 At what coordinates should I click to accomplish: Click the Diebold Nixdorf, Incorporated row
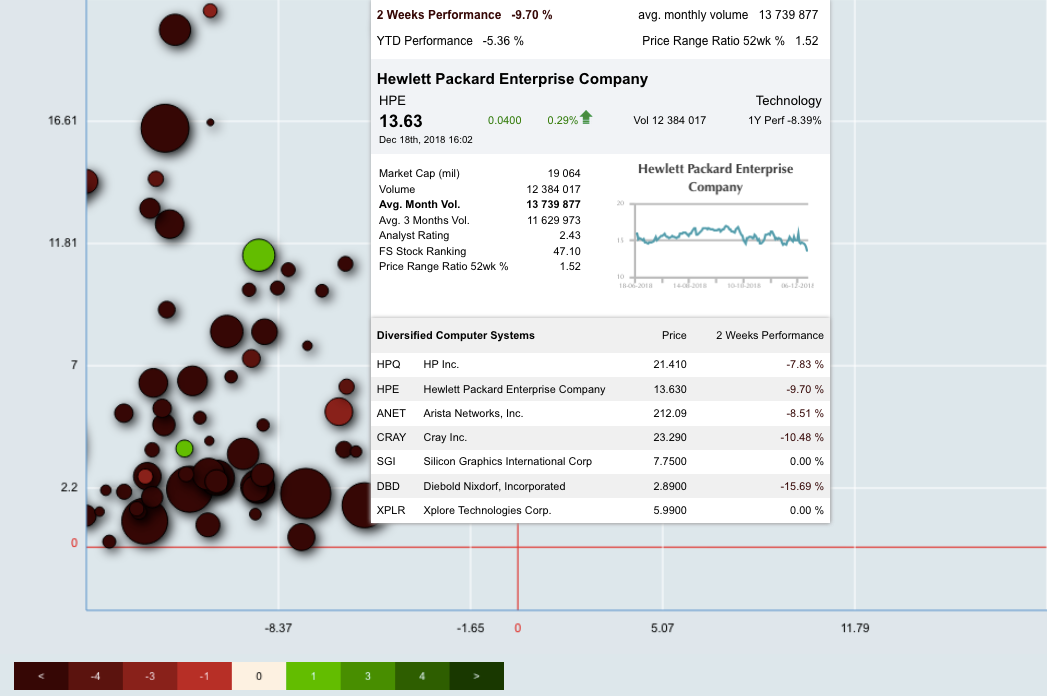tap(600, 486)
